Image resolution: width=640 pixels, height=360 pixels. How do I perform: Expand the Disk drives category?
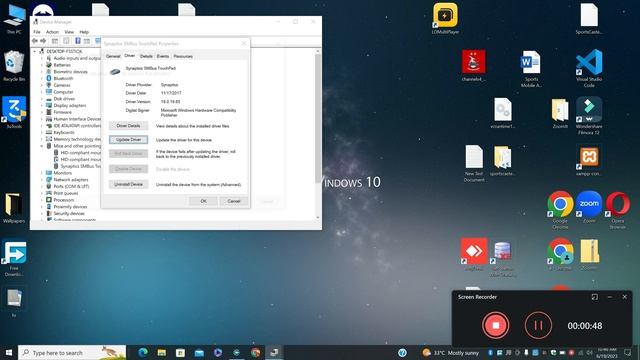[42, 99]
